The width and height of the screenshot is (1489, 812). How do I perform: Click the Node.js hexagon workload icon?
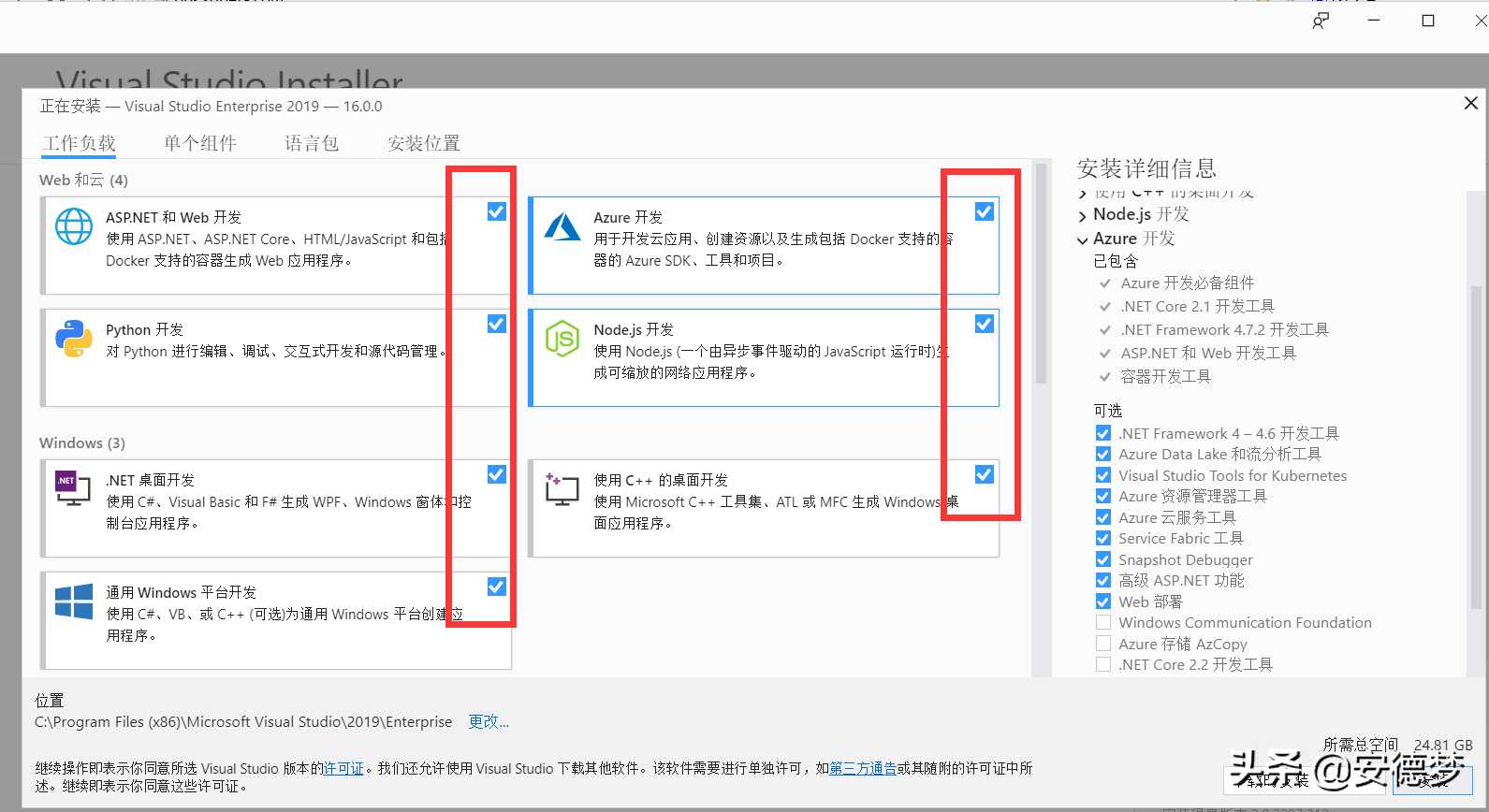tap(562, 339)
